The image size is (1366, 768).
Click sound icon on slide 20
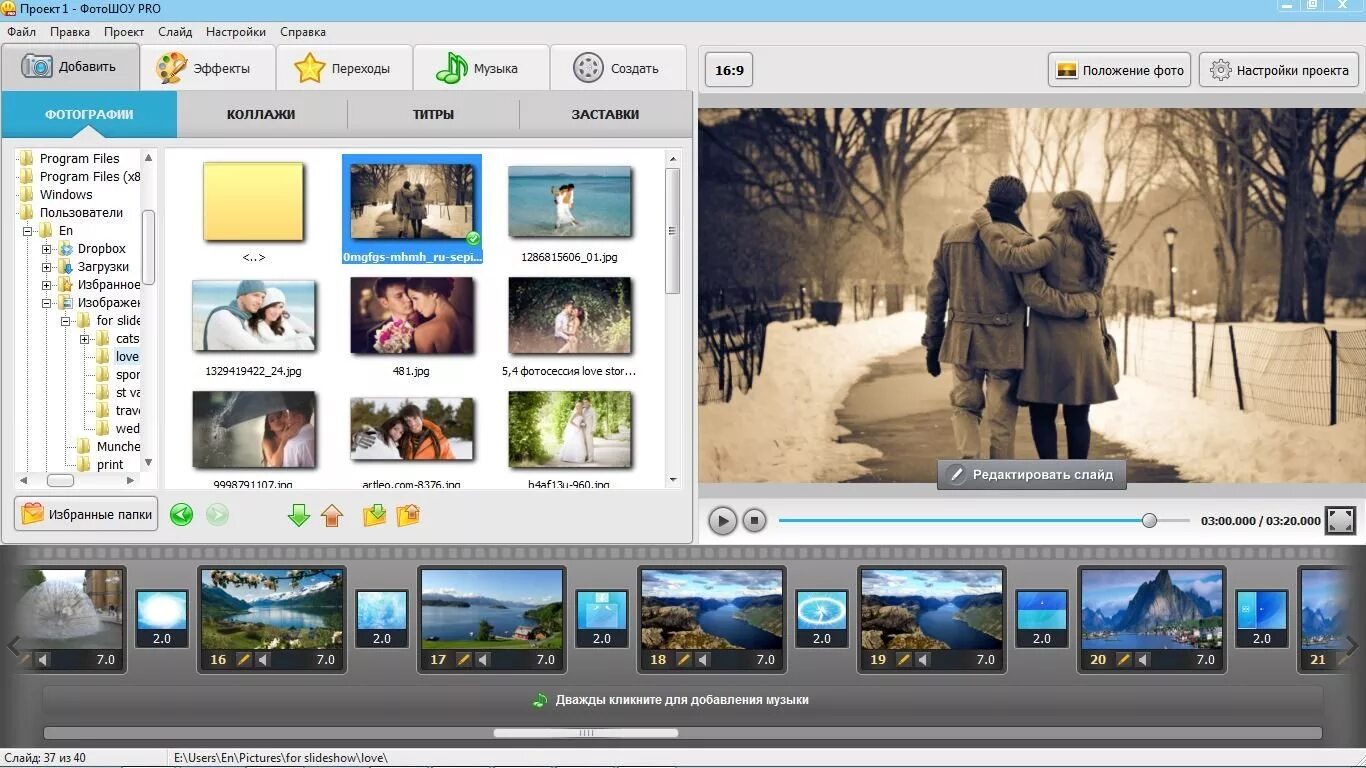(1143, 660)
